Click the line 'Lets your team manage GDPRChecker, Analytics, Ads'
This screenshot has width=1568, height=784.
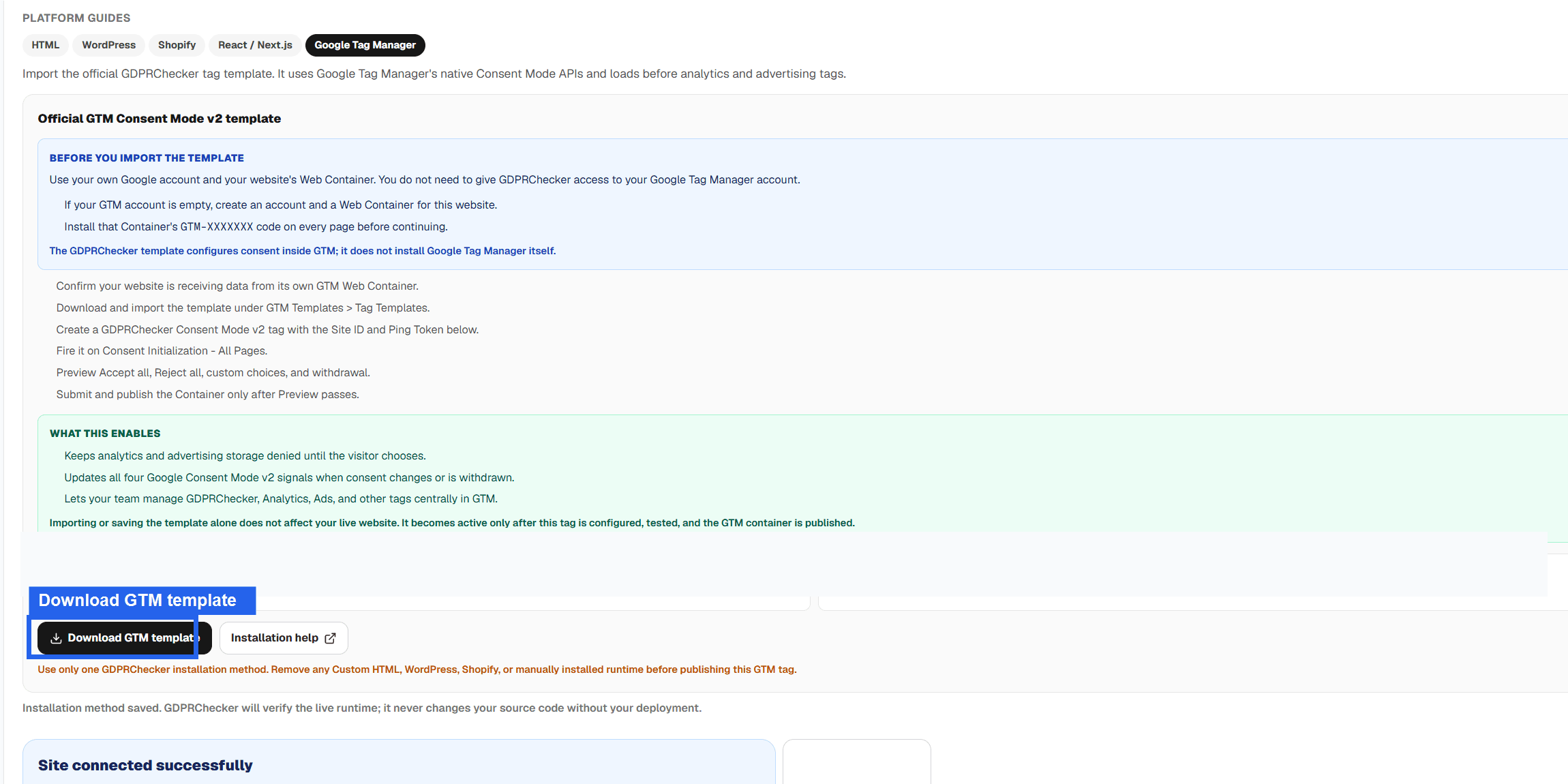[x=281, y=499]
